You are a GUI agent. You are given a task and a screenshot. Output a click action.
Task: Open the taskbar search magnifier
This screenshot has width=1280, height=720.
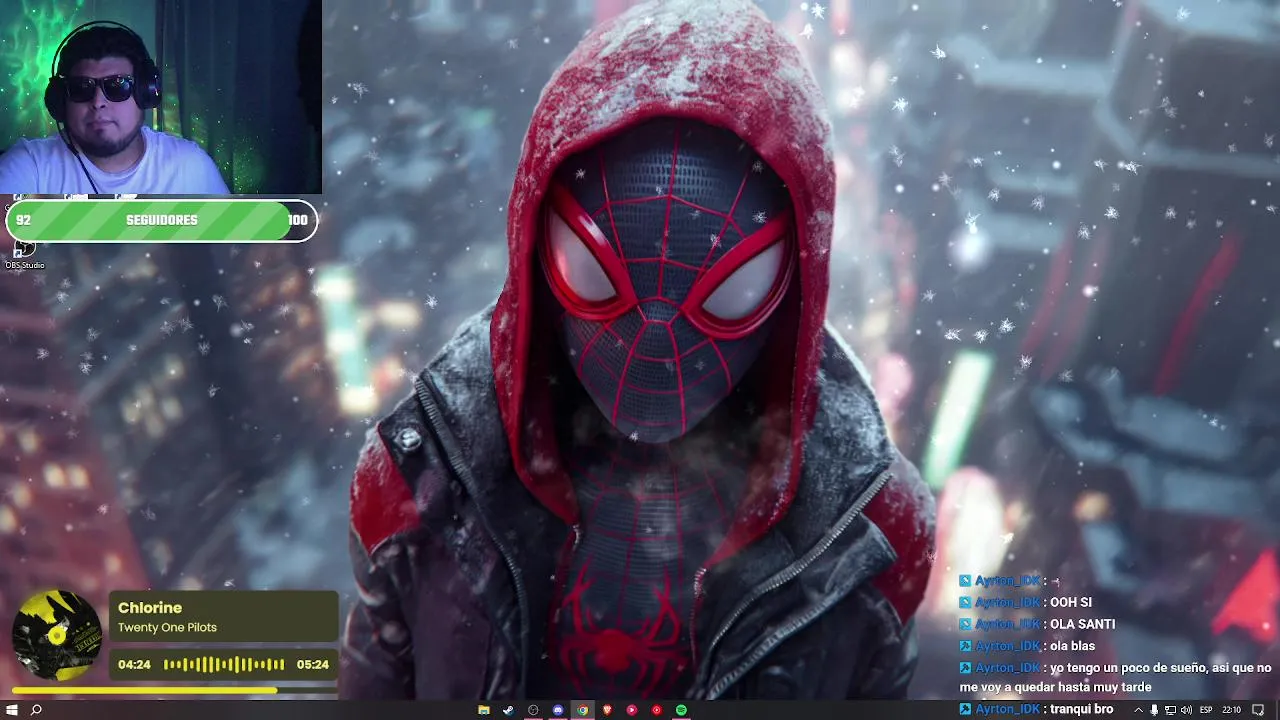click(x=37, y=710)
